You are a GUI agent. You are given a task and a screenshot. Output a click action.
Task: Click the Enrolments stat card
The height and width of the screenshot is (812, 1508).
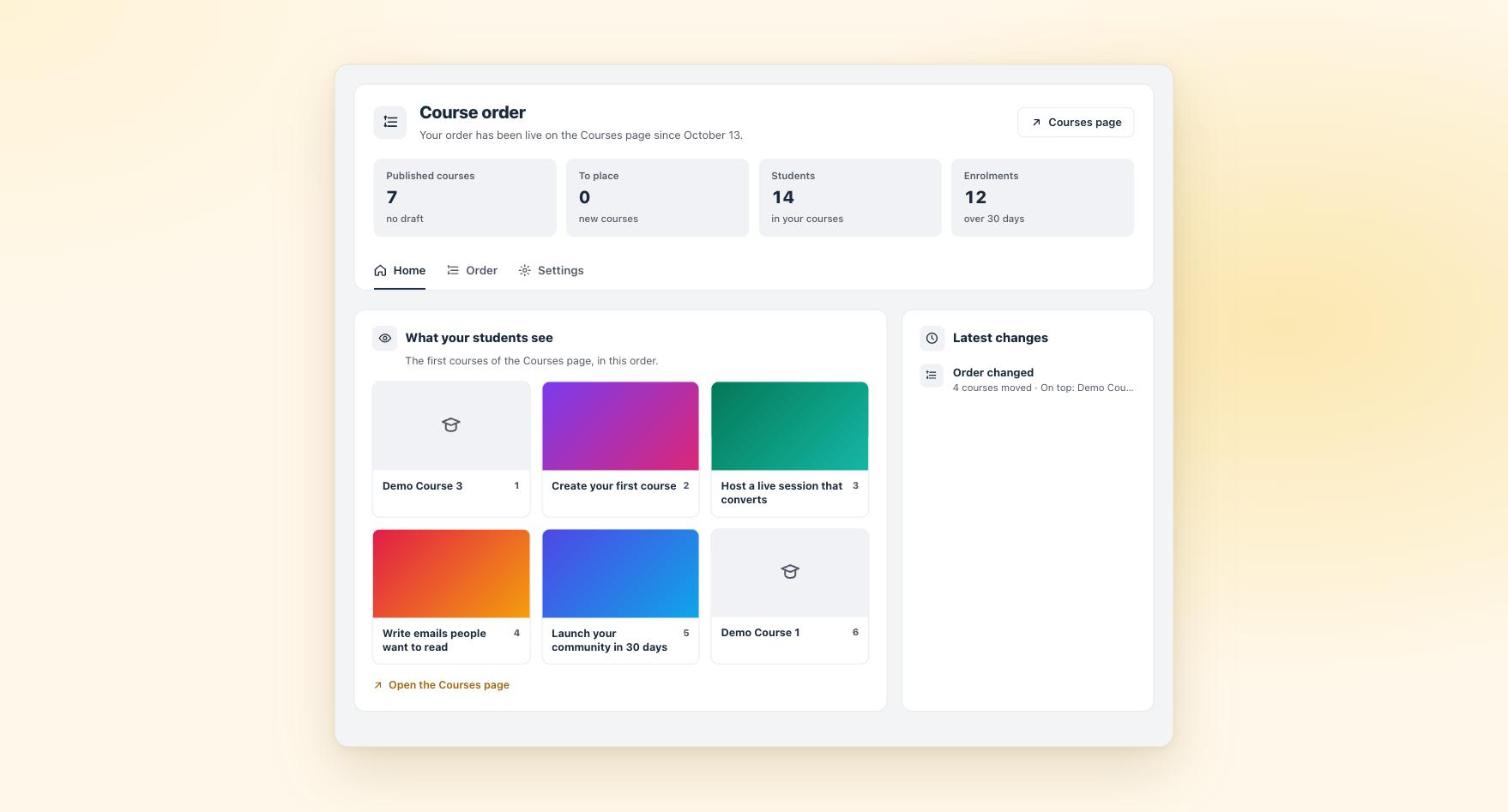pos(1043,198)
